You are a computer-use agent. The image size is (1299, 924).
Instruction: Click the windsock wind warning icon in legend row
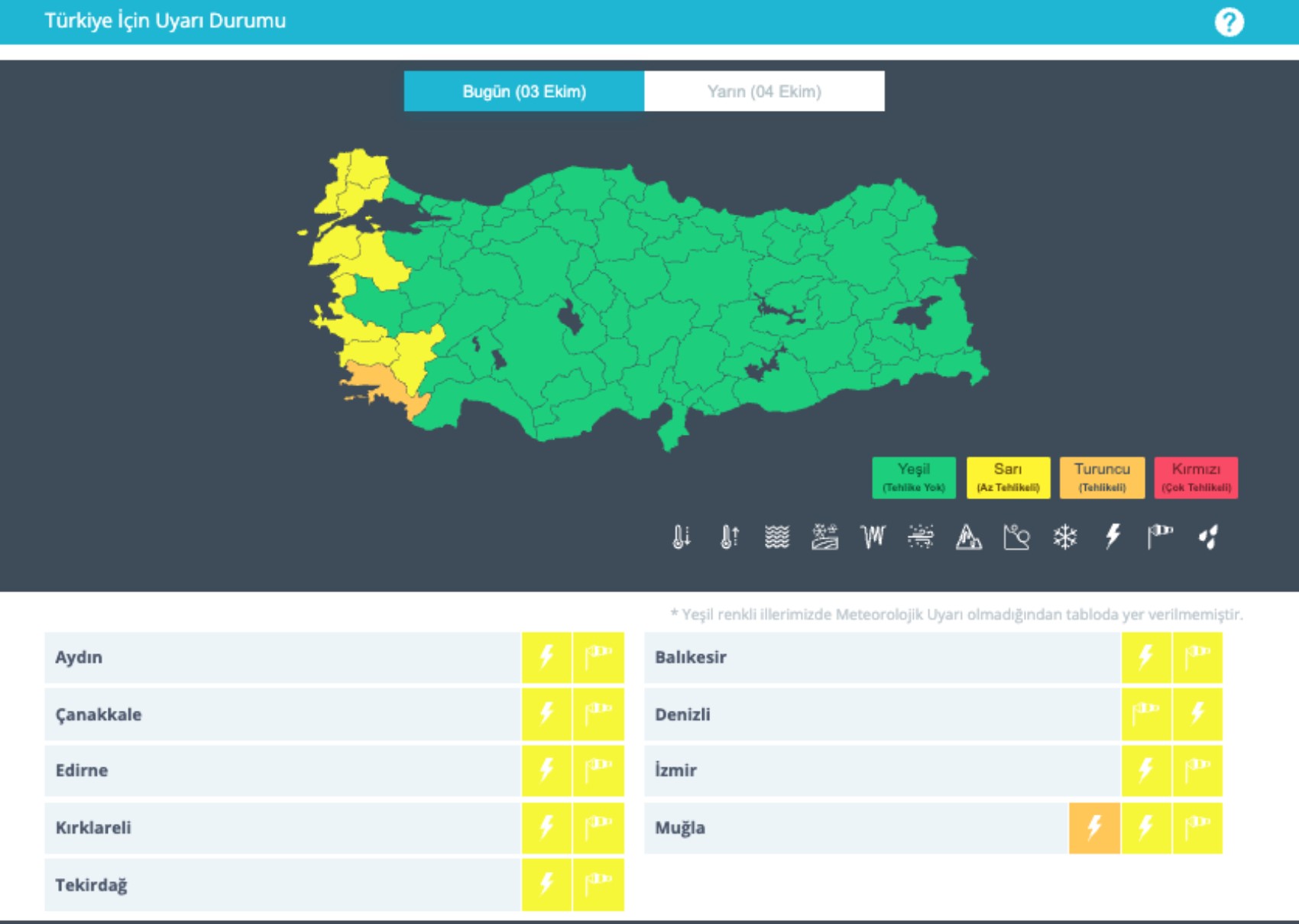point(1160,537)
